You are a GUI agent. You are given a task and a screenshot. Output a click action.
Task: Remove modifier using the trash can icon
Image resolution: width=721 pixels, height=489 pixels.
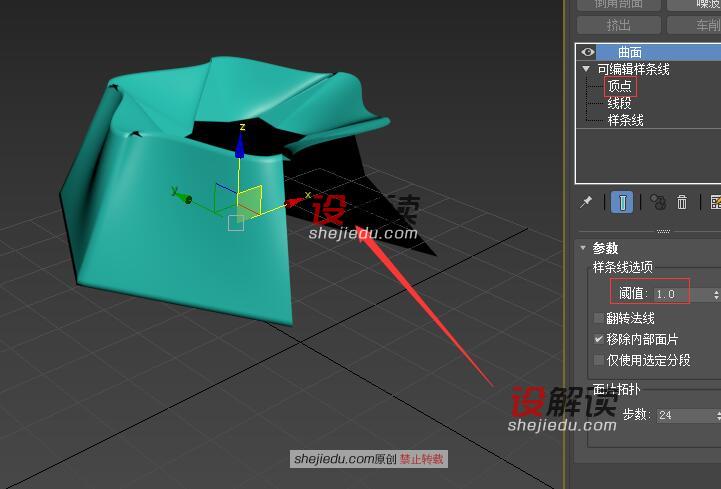pyautogui.click(x=682, y=202)
